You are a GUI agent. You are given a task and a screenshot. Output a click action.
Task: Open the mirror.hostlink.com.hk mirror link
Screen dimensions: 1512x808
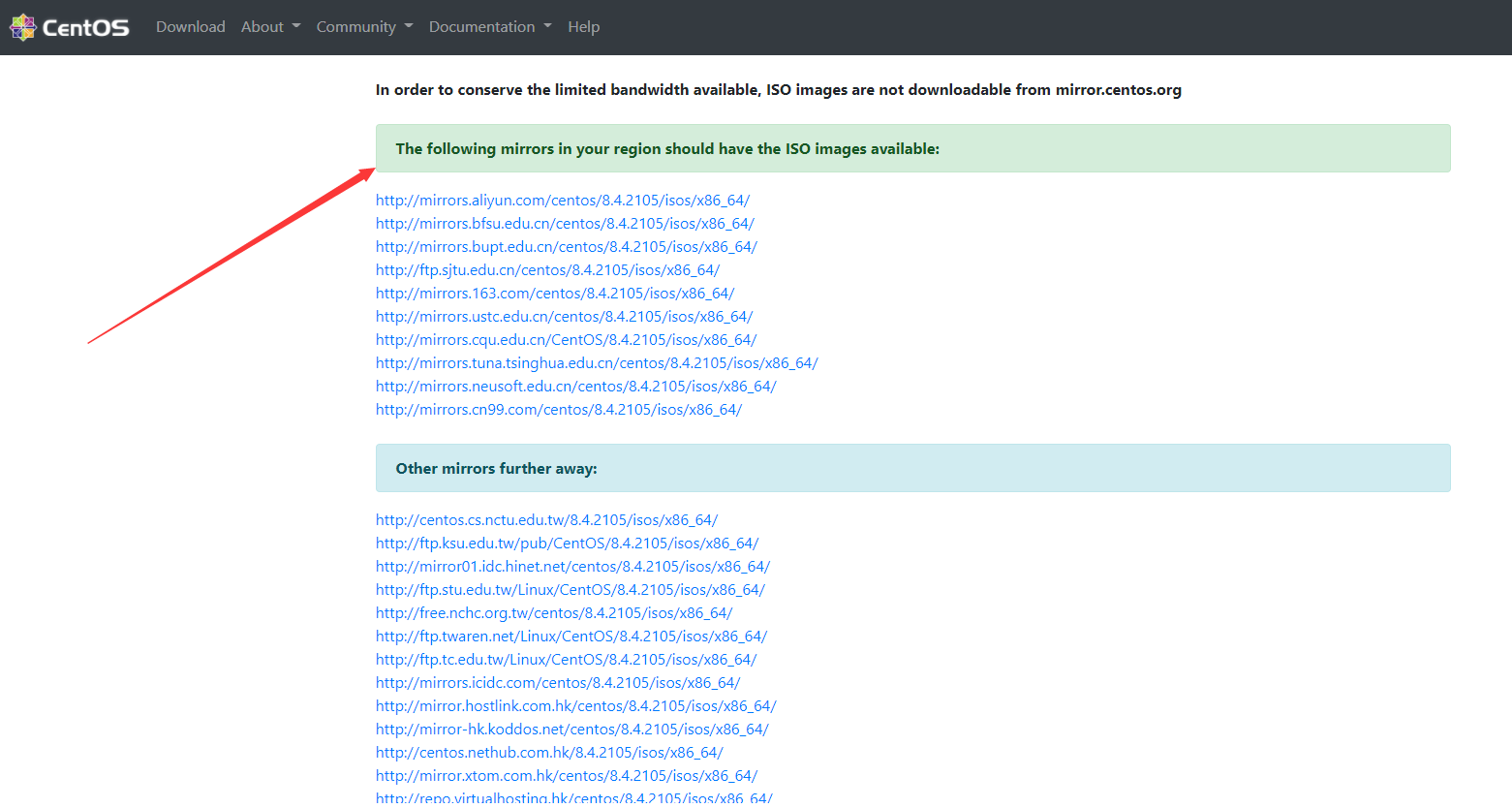click(x=576, y=706)
